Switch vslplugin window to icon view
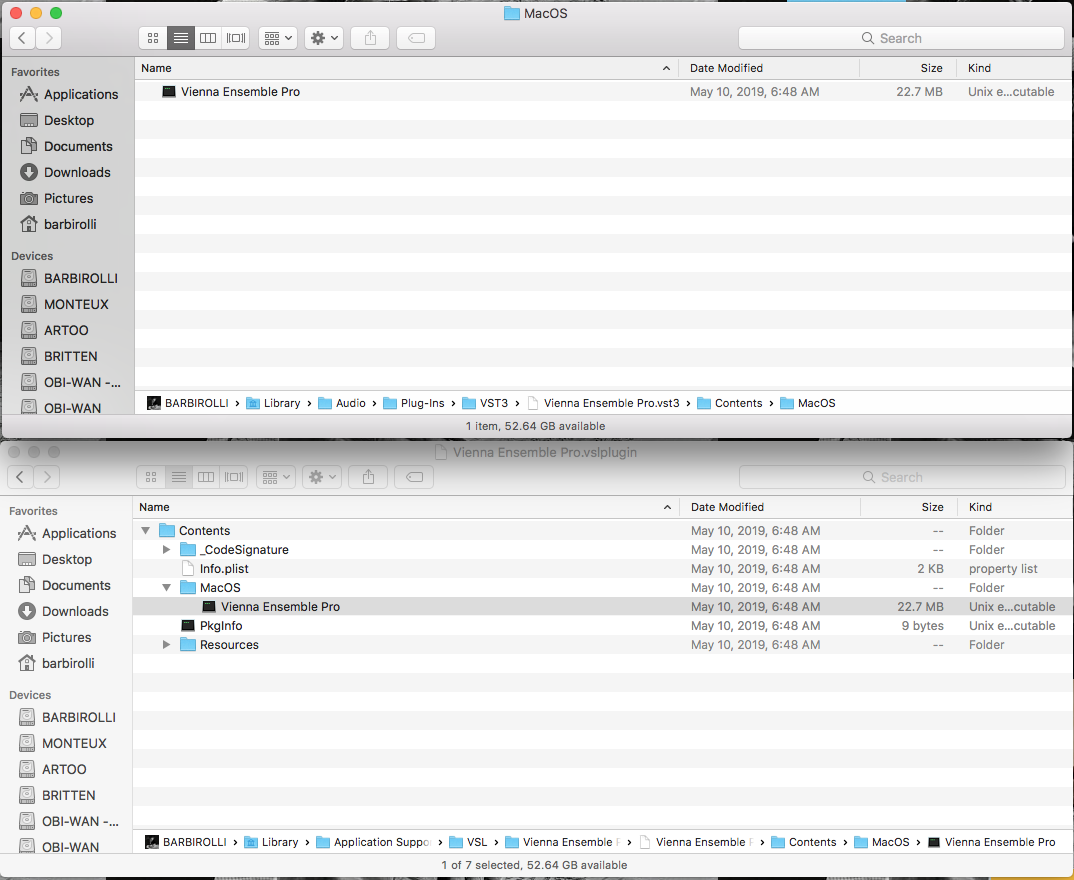 point(151,477)
